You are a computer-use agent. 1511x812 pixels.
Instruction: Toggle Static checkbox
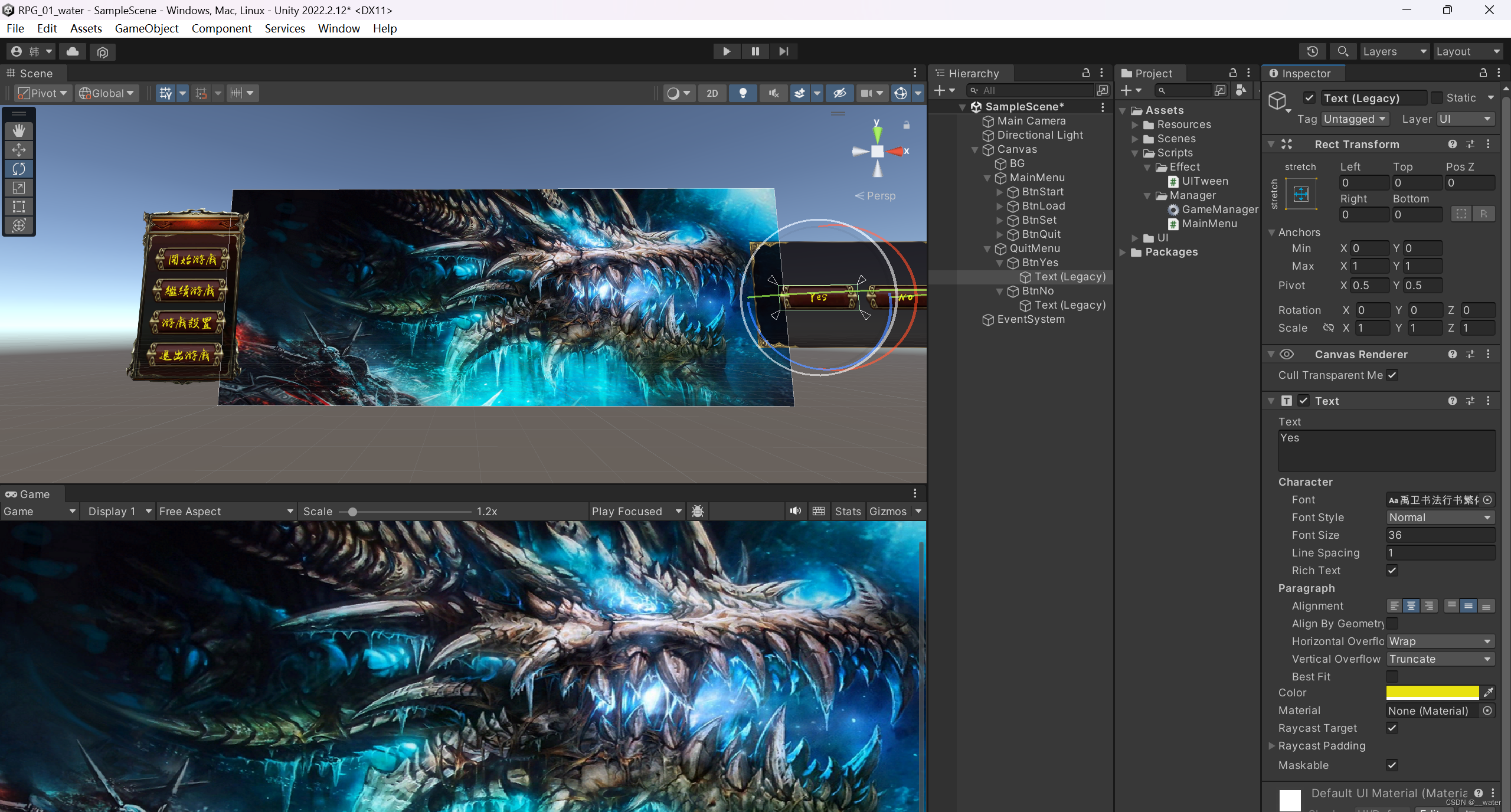(x=1437, y=98)
